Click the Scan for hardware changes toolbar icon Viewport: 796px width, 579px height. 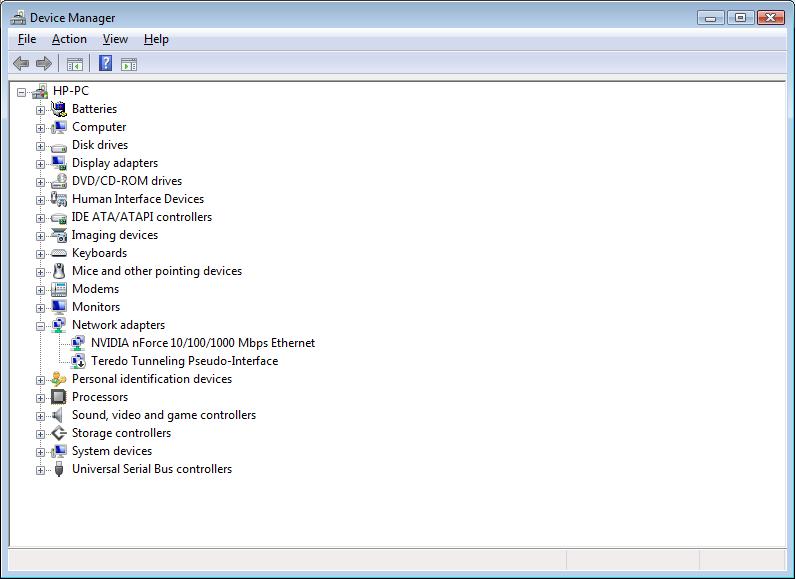pos(129,64)
